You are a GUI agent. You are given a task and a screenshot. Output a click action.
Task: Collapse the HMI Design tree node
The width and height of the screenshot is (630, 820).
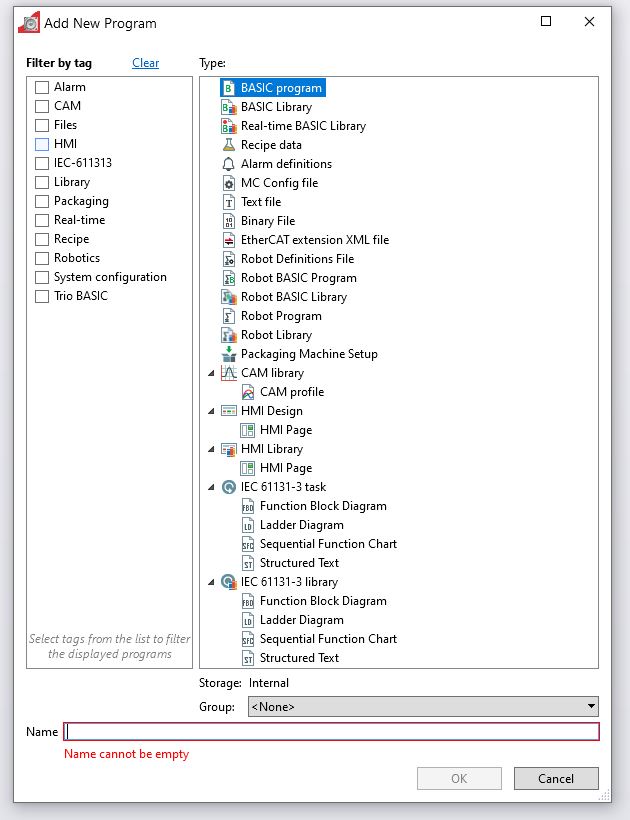(x=211, y=412)
